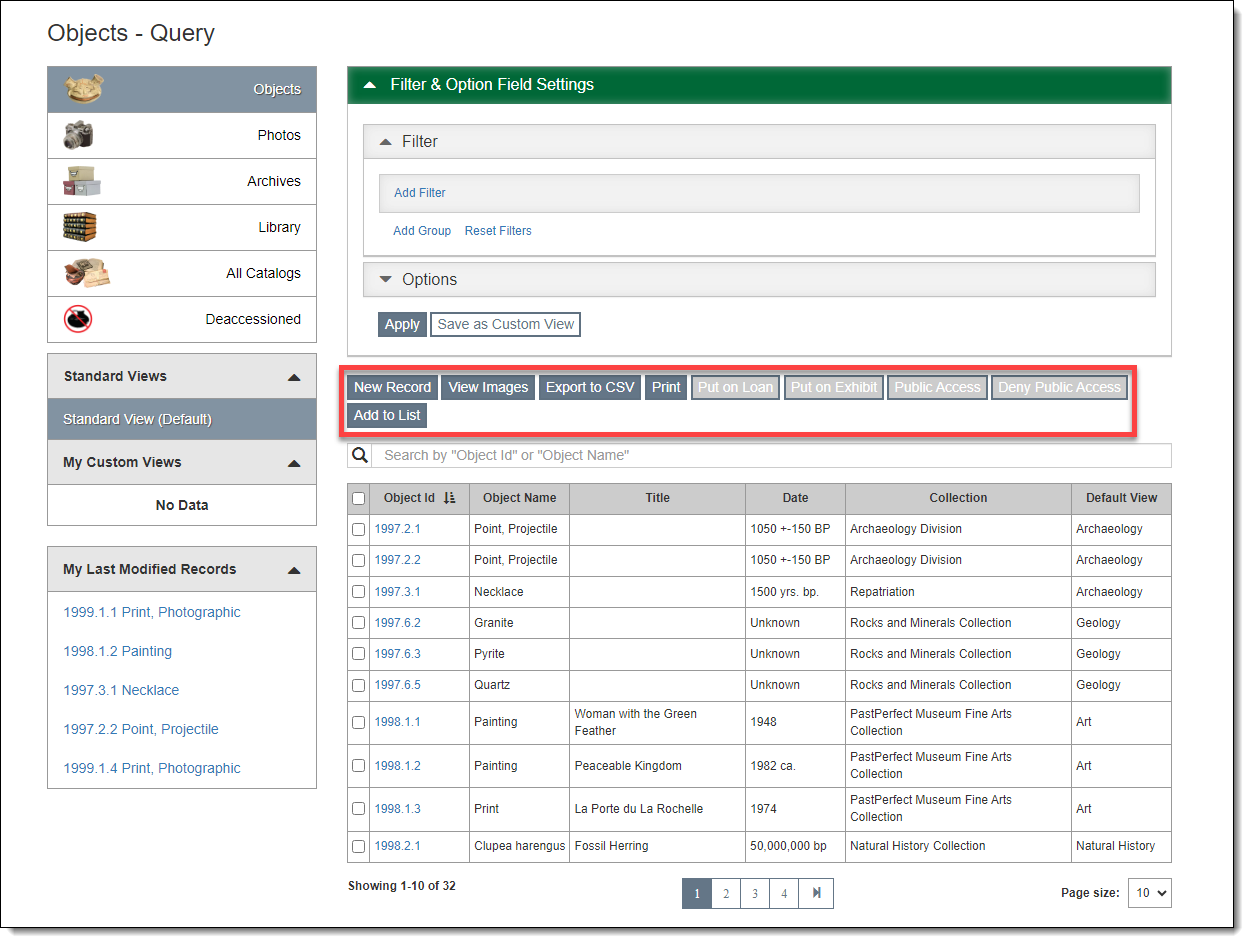Select Standard View (Default)
This screenshot has width=1249, height=943.
[x=182, y=419]
